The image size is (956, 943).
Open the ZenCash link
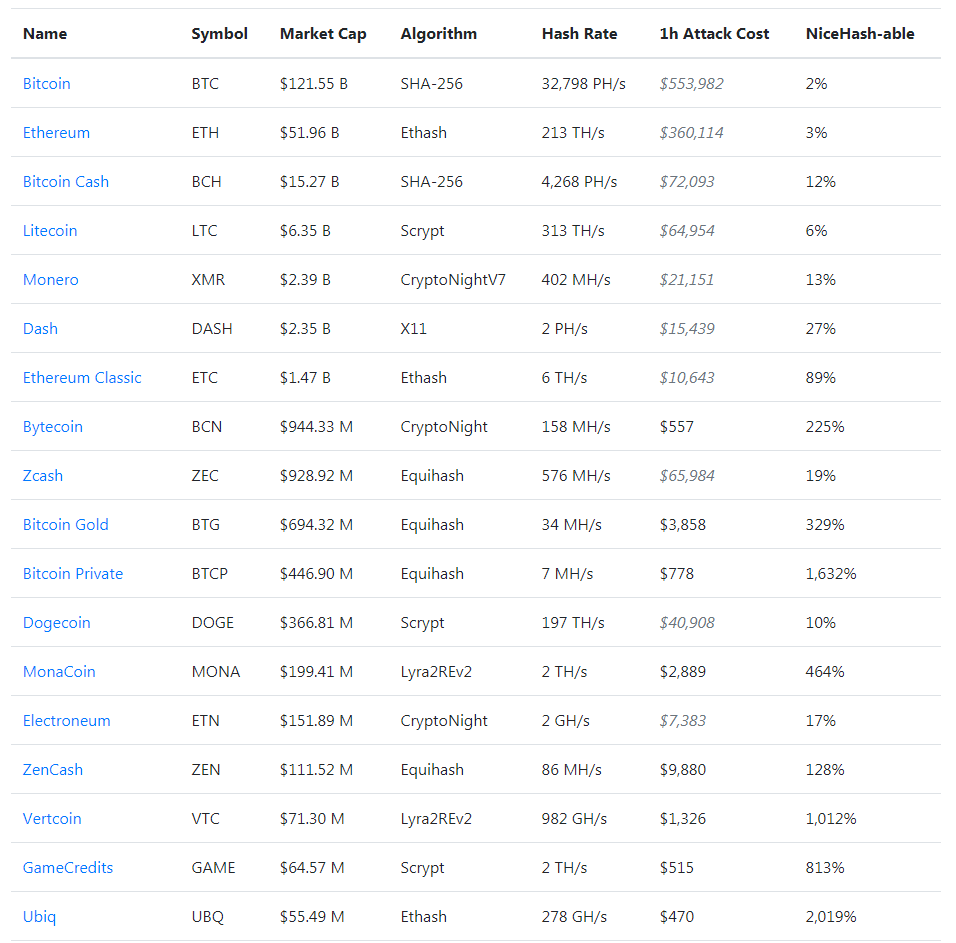click(x=53, y=770)
